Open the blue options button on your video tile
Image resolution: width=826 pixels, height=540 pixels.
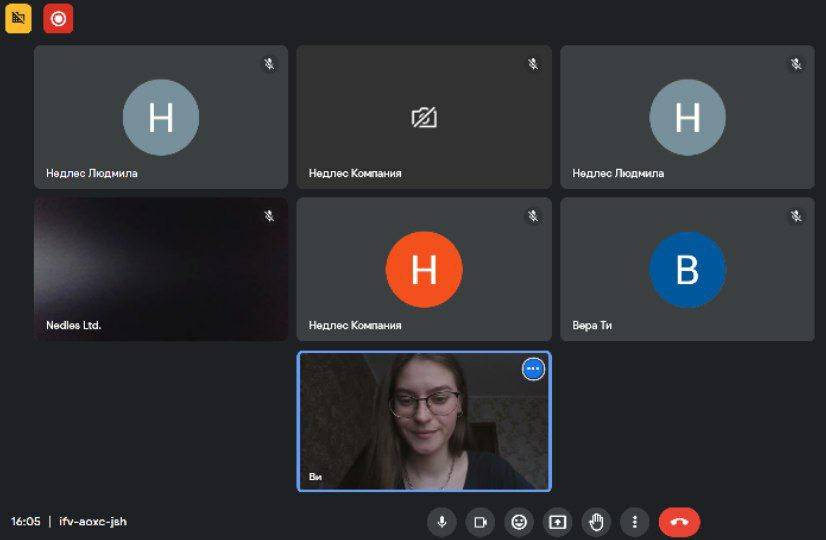pos(533,369)
